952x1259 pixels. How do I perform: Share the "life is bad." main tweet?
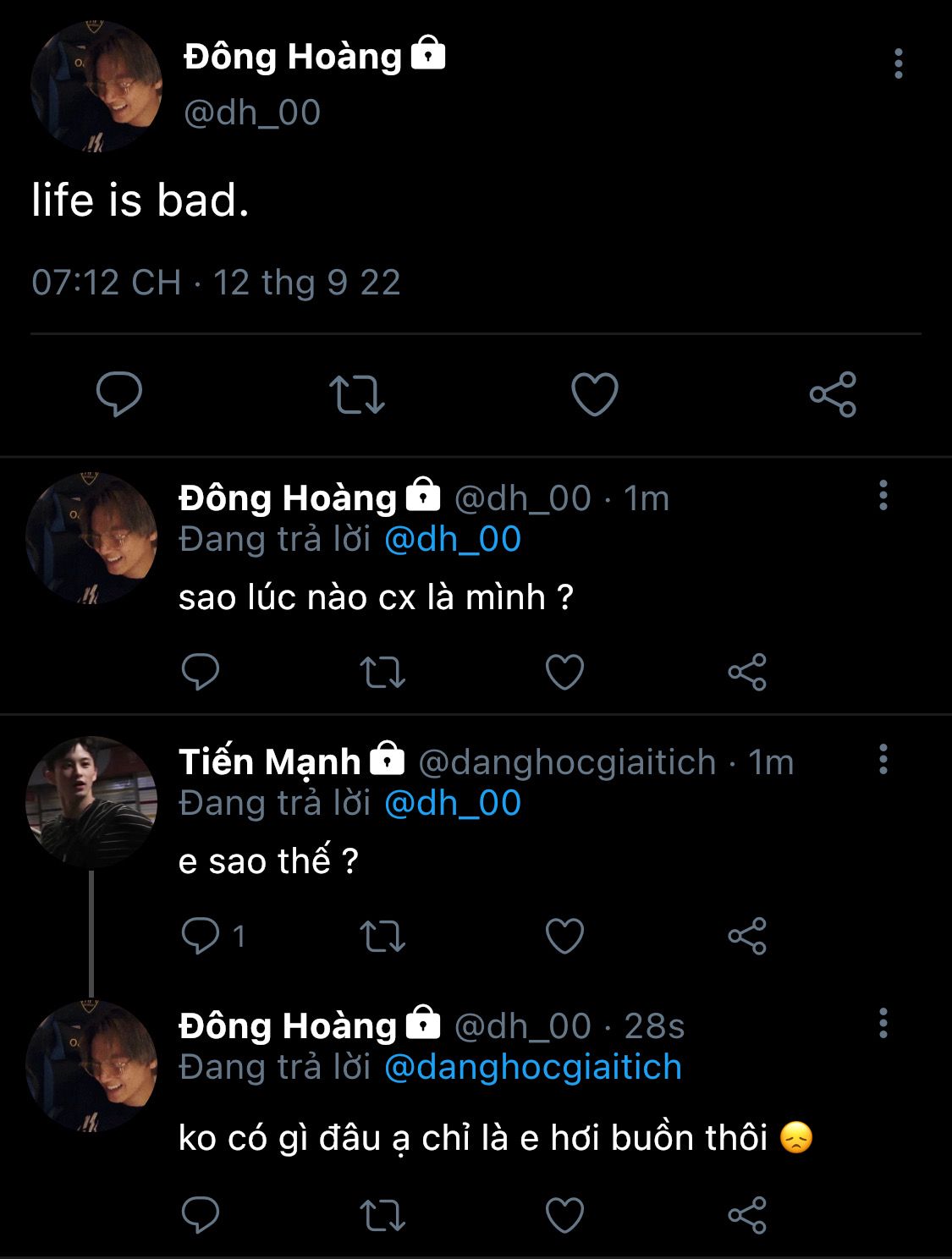click(x=833, y=394)
